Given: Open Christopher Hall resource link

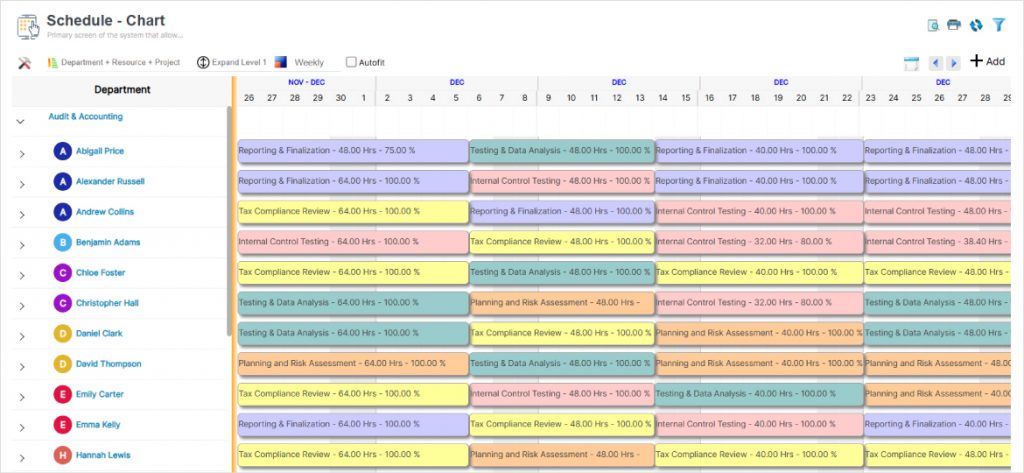Looking at the screenshot, I should [107, 303].
